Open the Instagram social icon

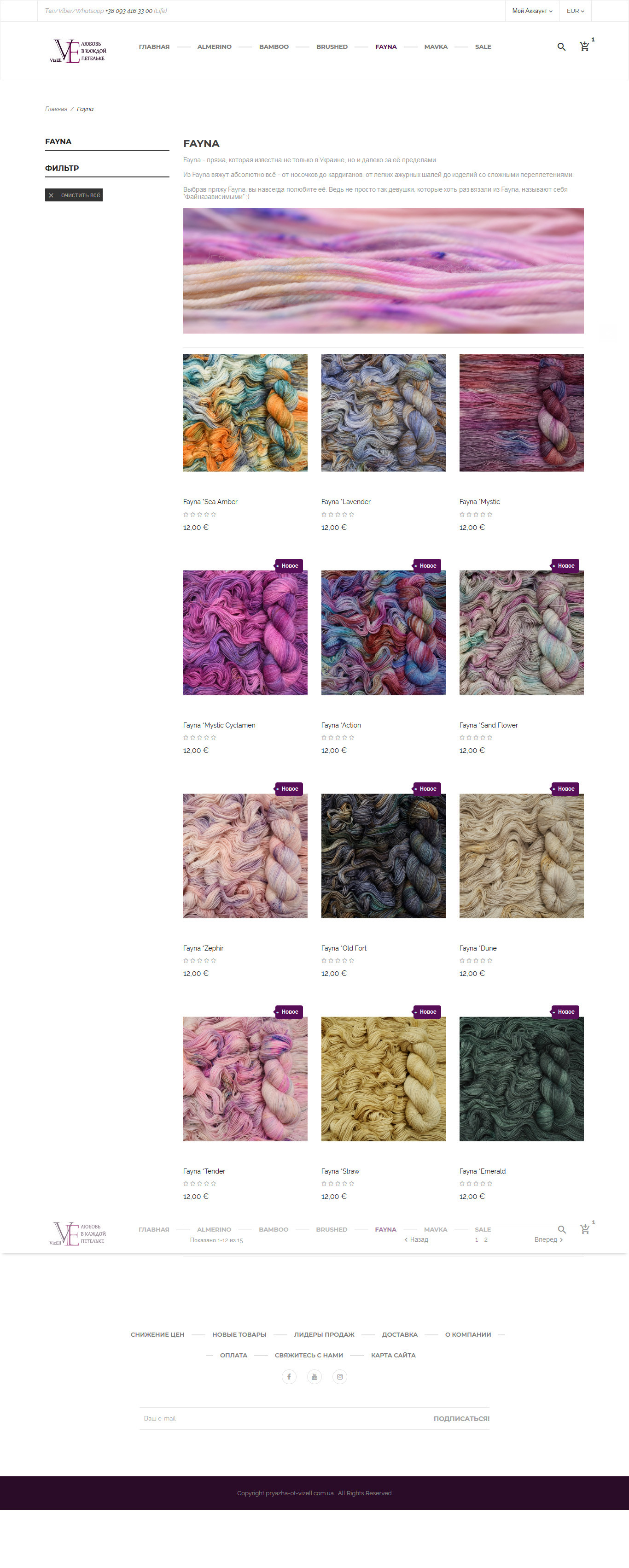click(340, 1376)
